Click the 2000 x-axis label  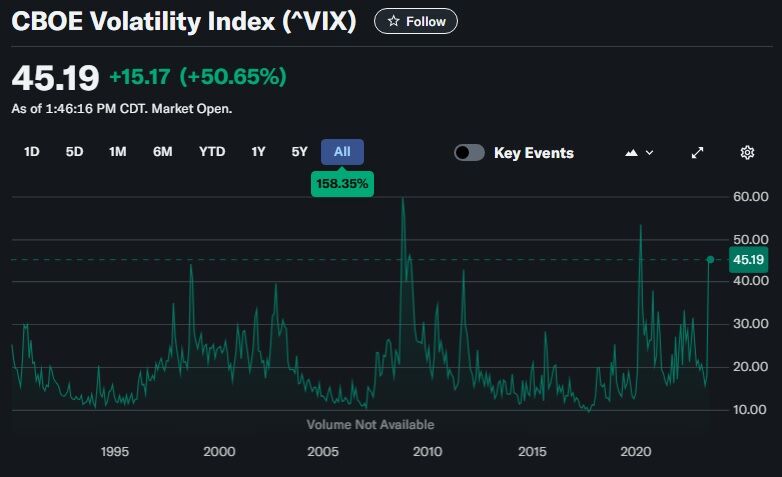pos(219,452)
